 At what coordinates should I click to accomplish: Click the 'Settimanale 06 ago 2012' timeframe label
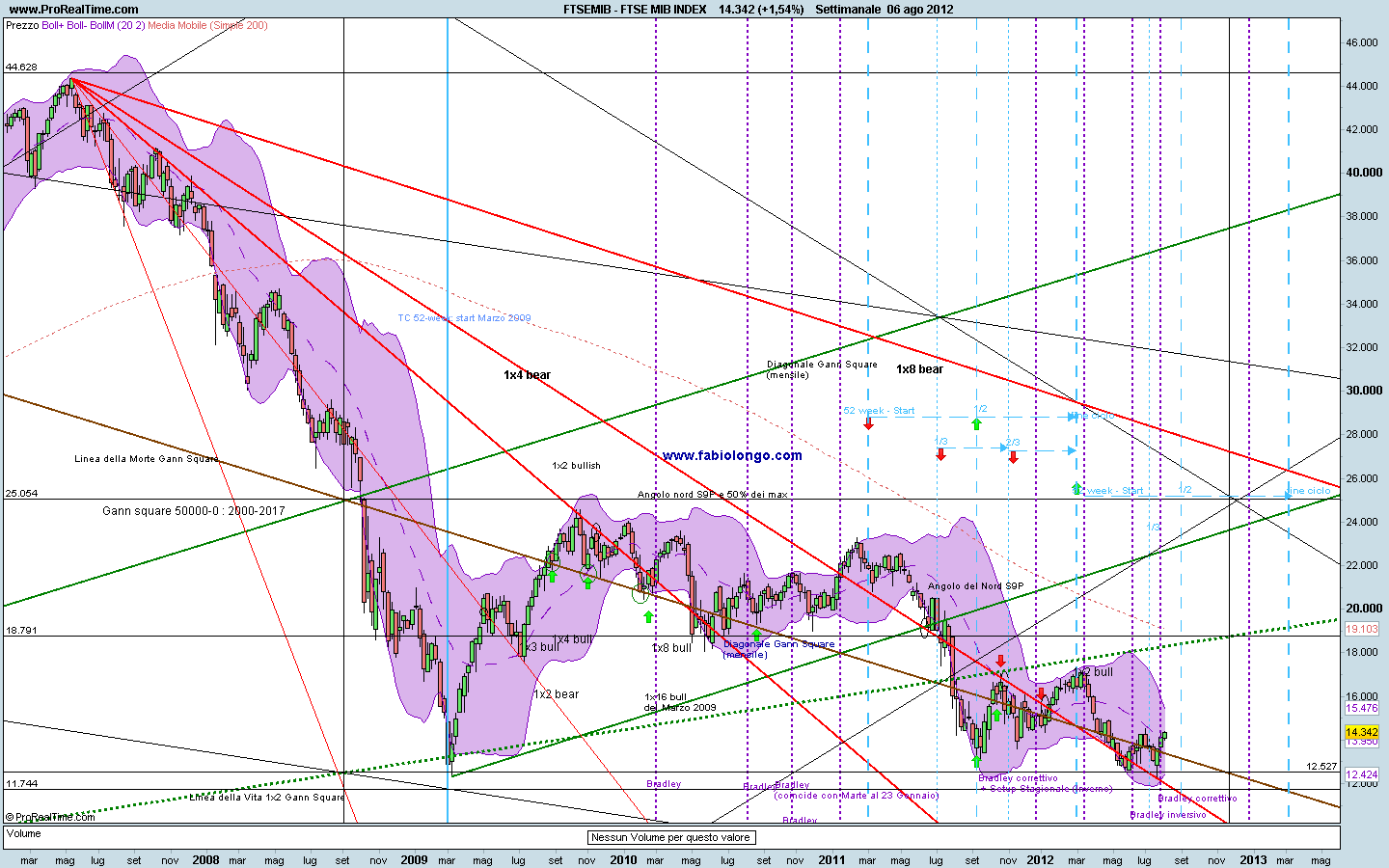pos(884,10)
